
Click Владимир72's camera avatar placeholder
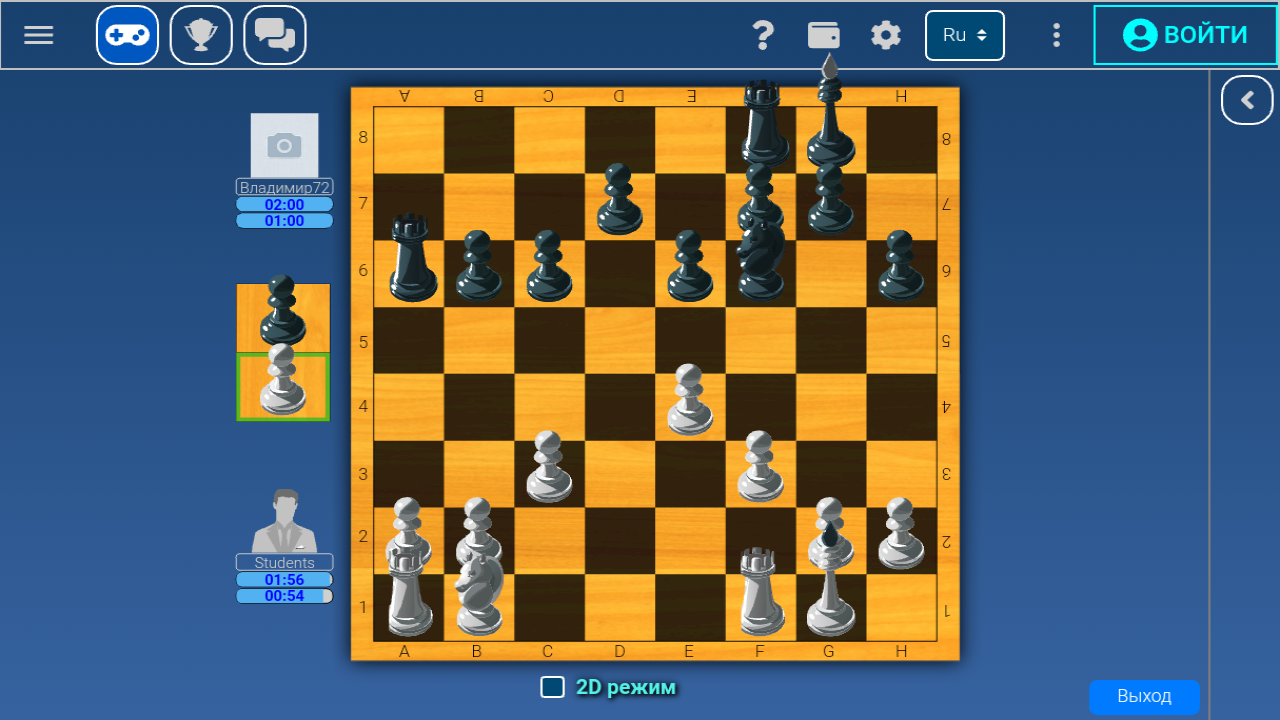click(284, 144)
